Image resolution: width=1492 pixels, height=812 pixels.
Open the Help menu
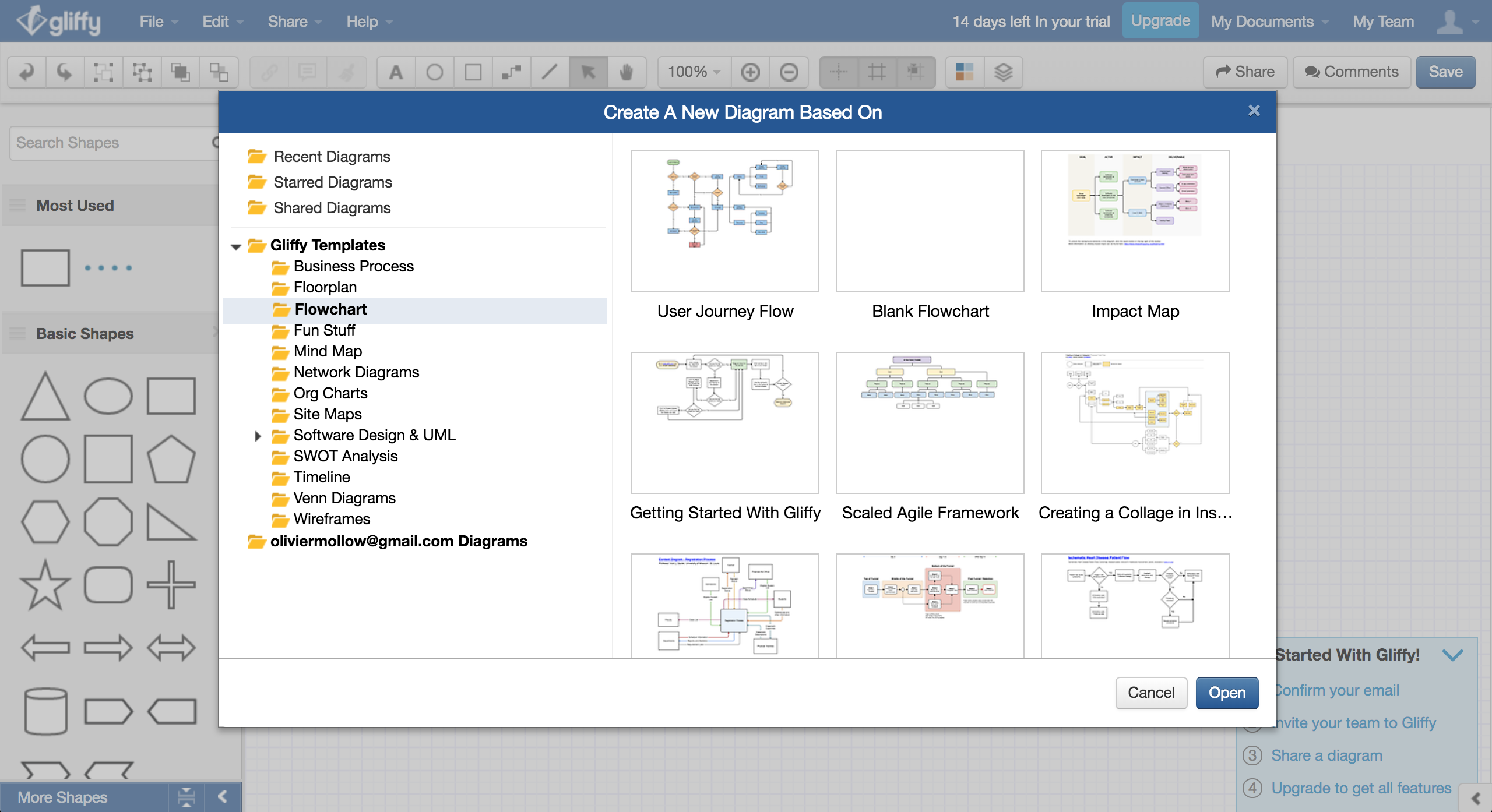coord(370,22)
